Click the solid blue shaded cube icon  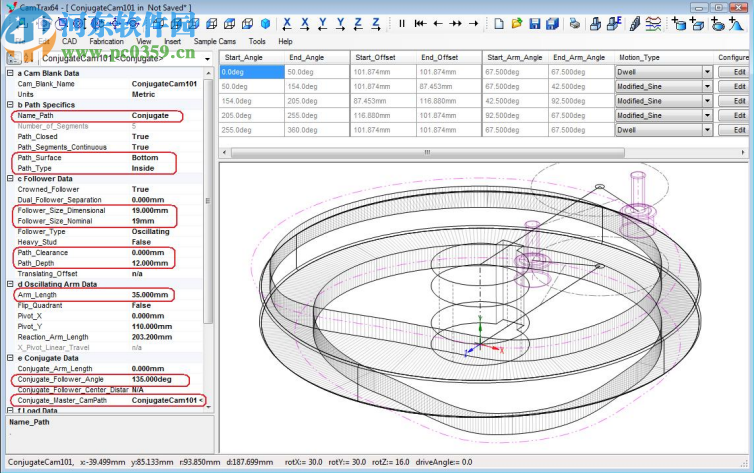click(x=265, y=23)
